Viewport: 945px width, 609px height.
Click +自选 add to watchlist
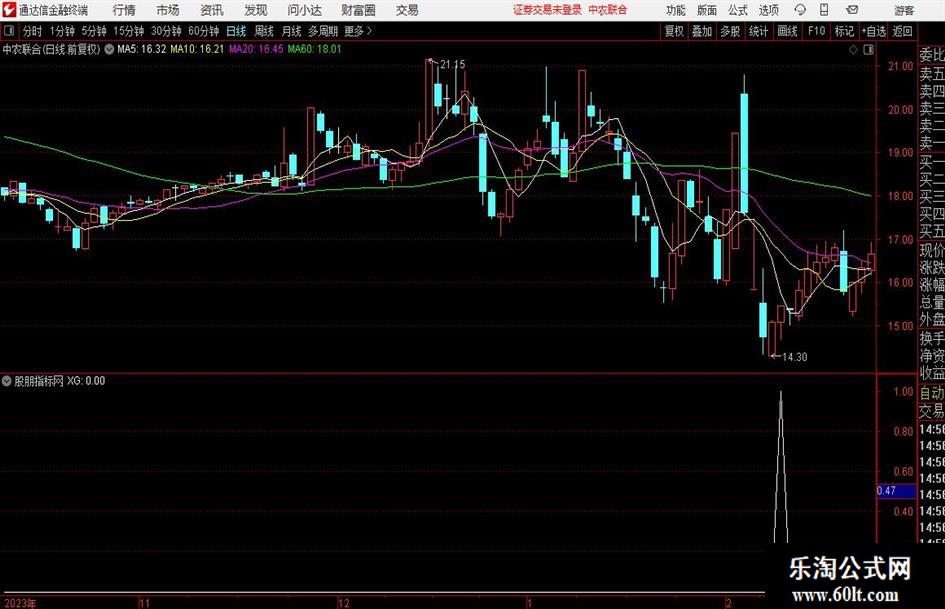tap(873, 31)
